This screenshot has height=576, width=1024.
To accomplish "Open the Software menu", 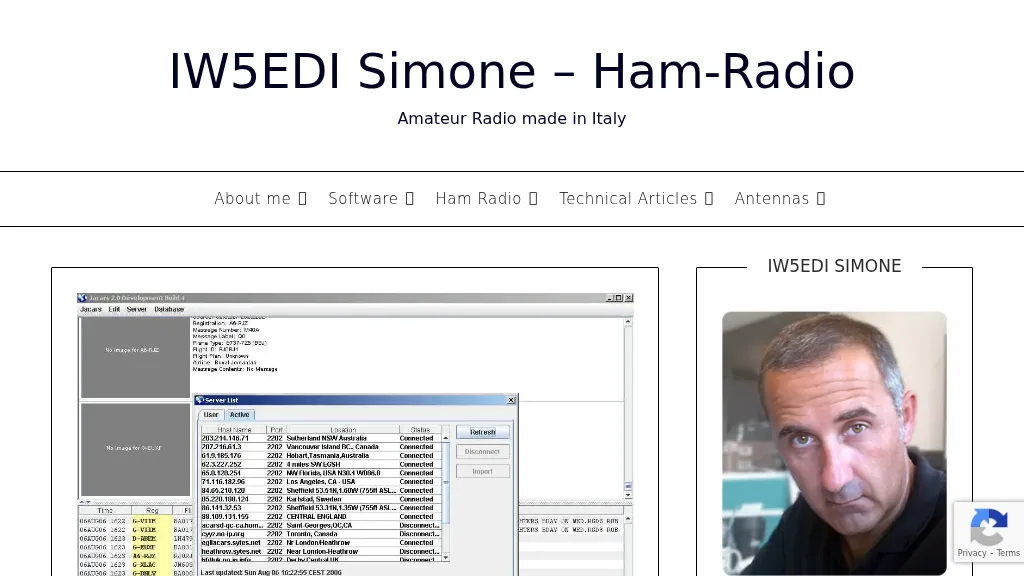I will [x=363, y=199].
